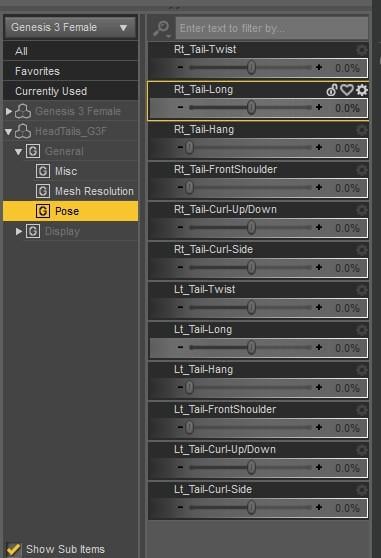Screen dimensions: 381x558
Task: Open the Genesis 3 Female dropdown
Action: pos(70,27)
